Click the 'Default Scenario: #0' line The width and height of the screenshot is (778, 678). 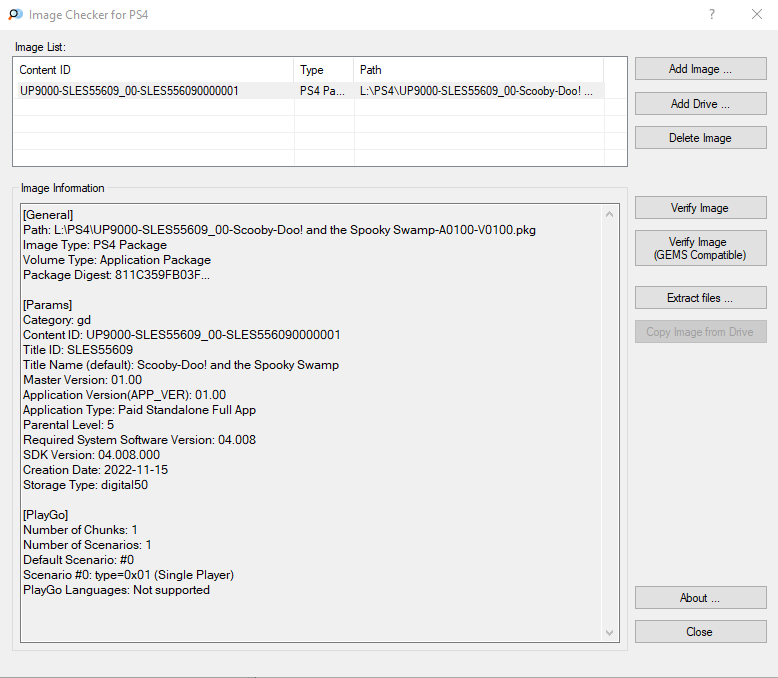(78, 560)
